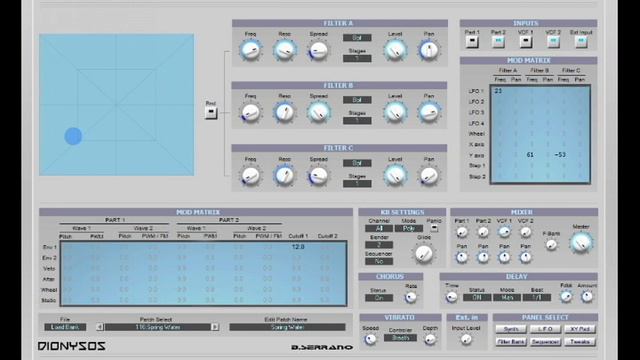Open the KB Settings Channel selector
The height and width of the screenshot is (360, 640).
pos(379,229)
